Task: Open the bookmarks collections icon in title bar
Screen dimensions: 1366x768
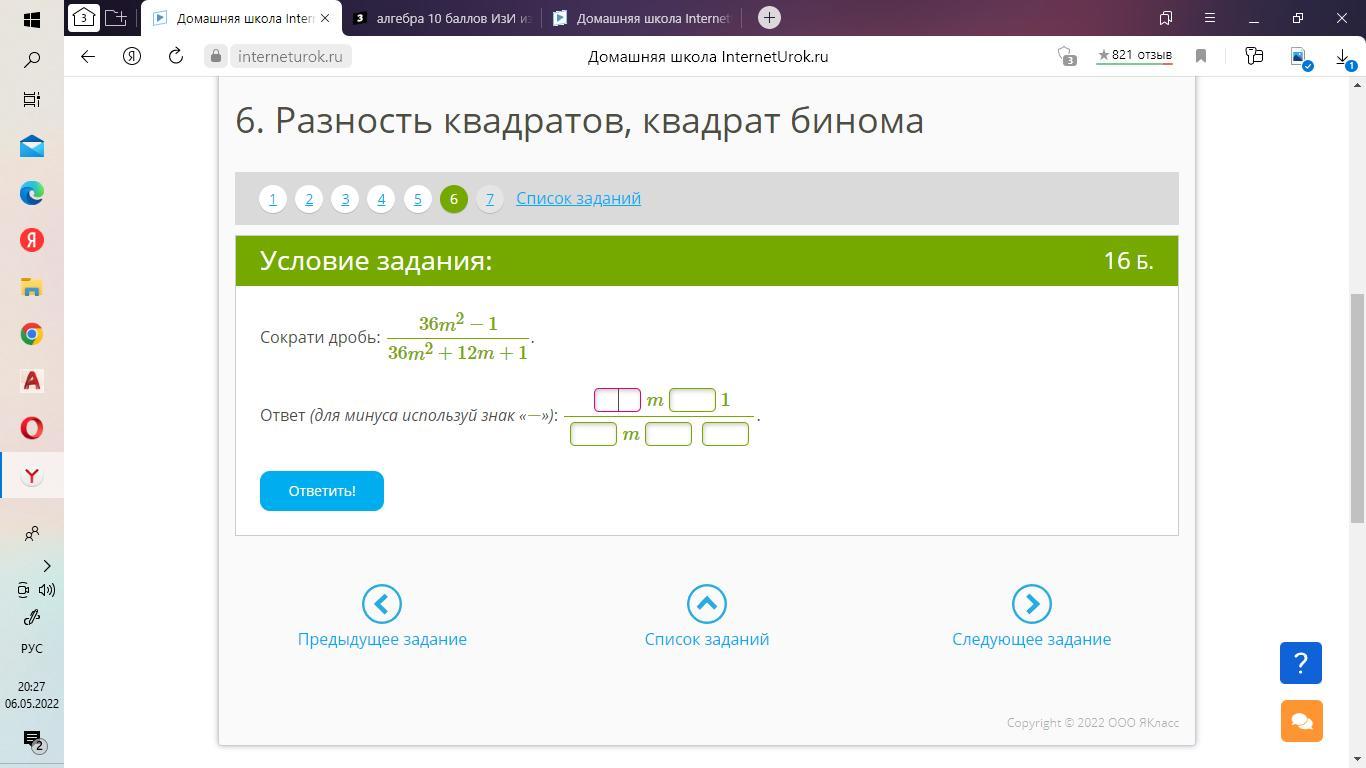Action: (1166, 18)
